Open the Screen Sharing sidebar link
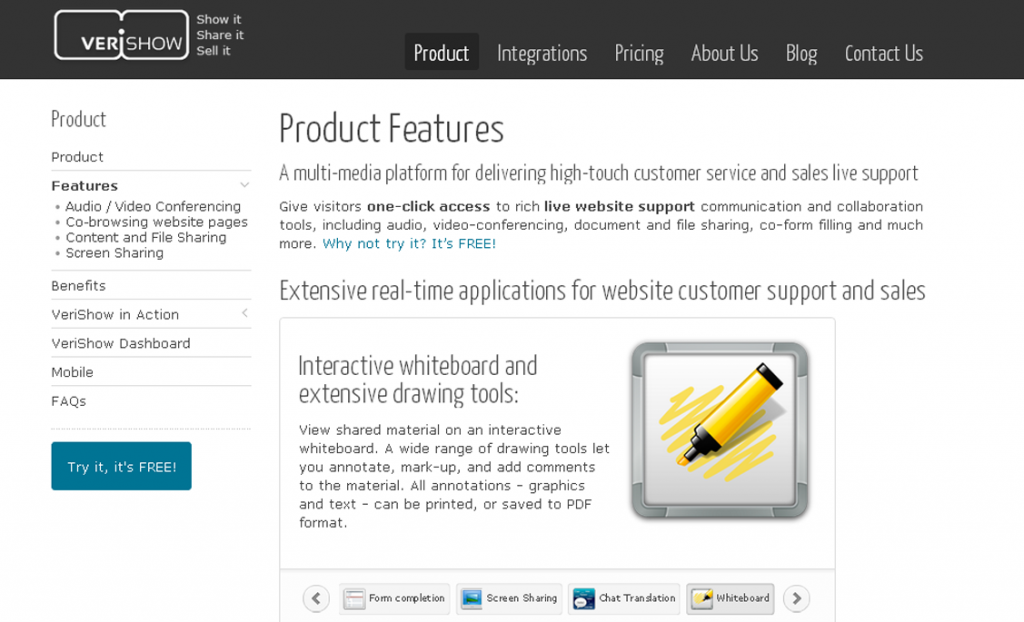Image resolution: width=1024 pixels, height=622 pixels. [x=114, y=253]
